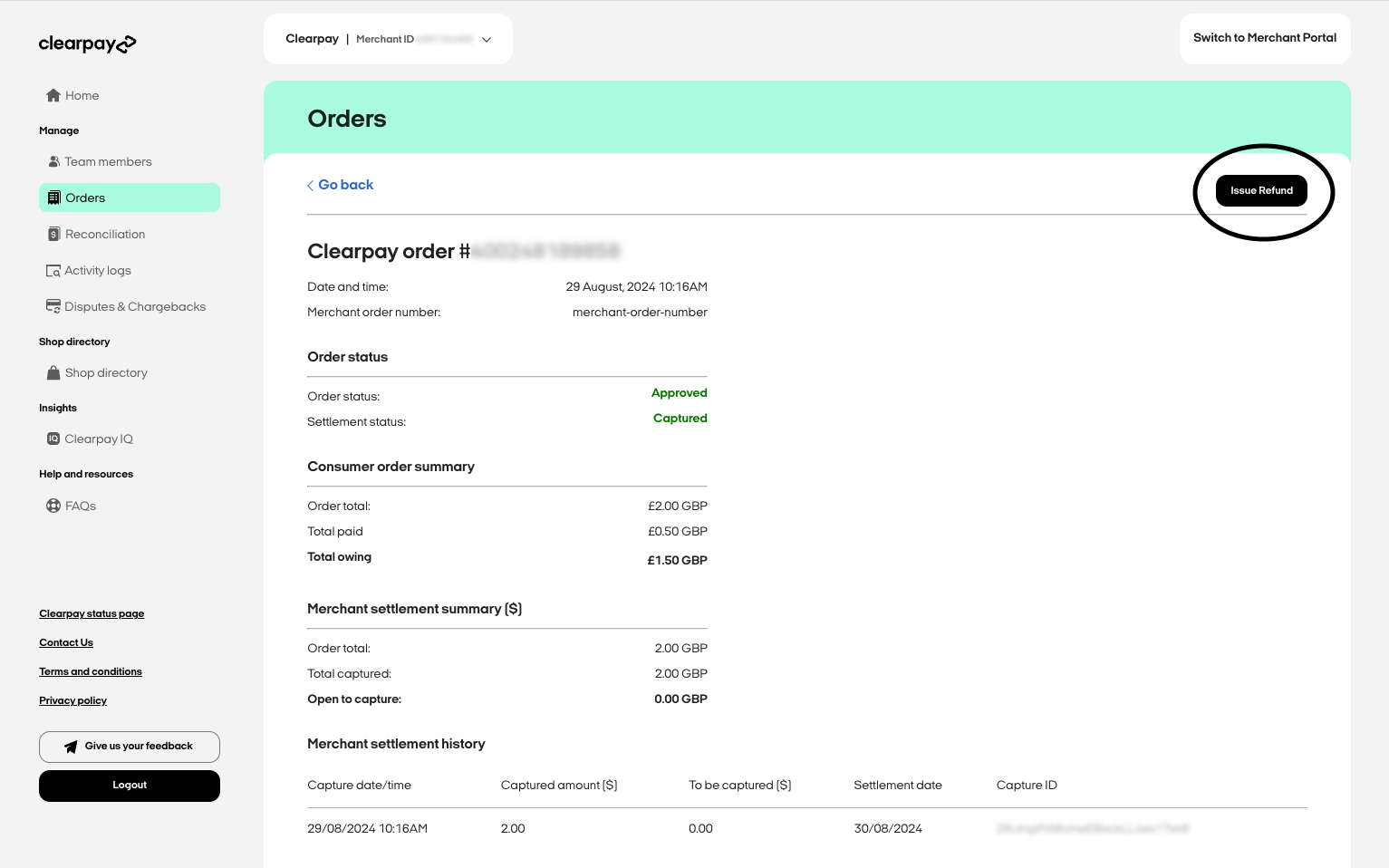
Task: Click the Clearpay logo
Action: [x=87, y=43]
